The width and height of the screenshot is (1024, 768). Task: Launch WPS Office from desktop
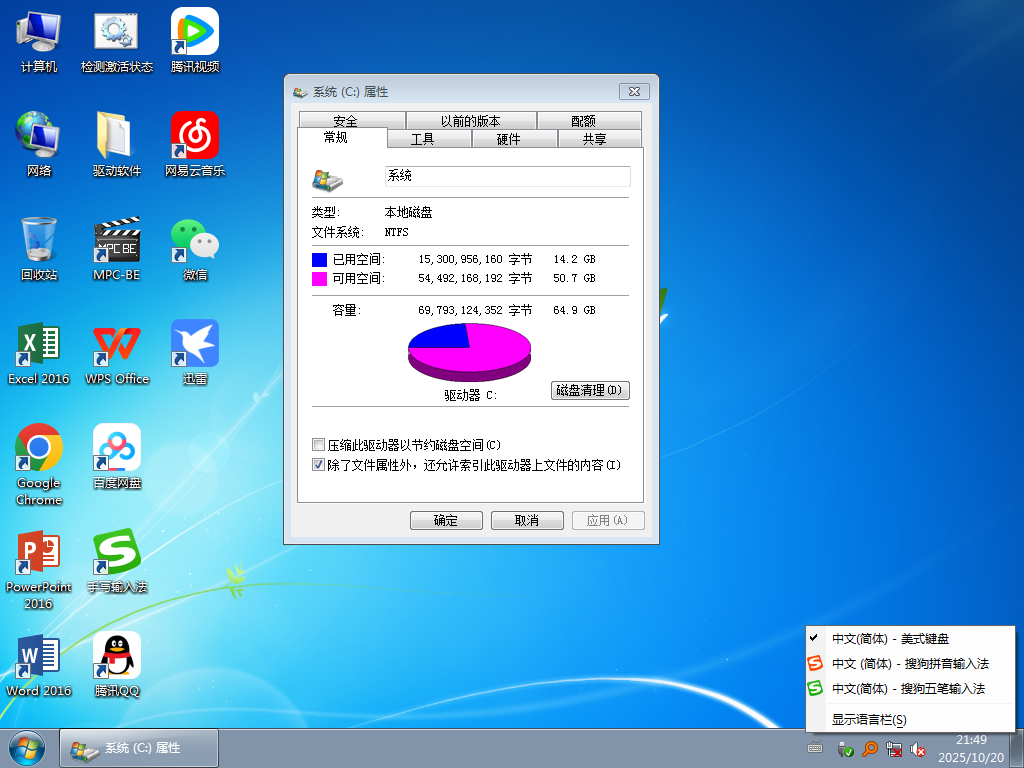point(117,345)
